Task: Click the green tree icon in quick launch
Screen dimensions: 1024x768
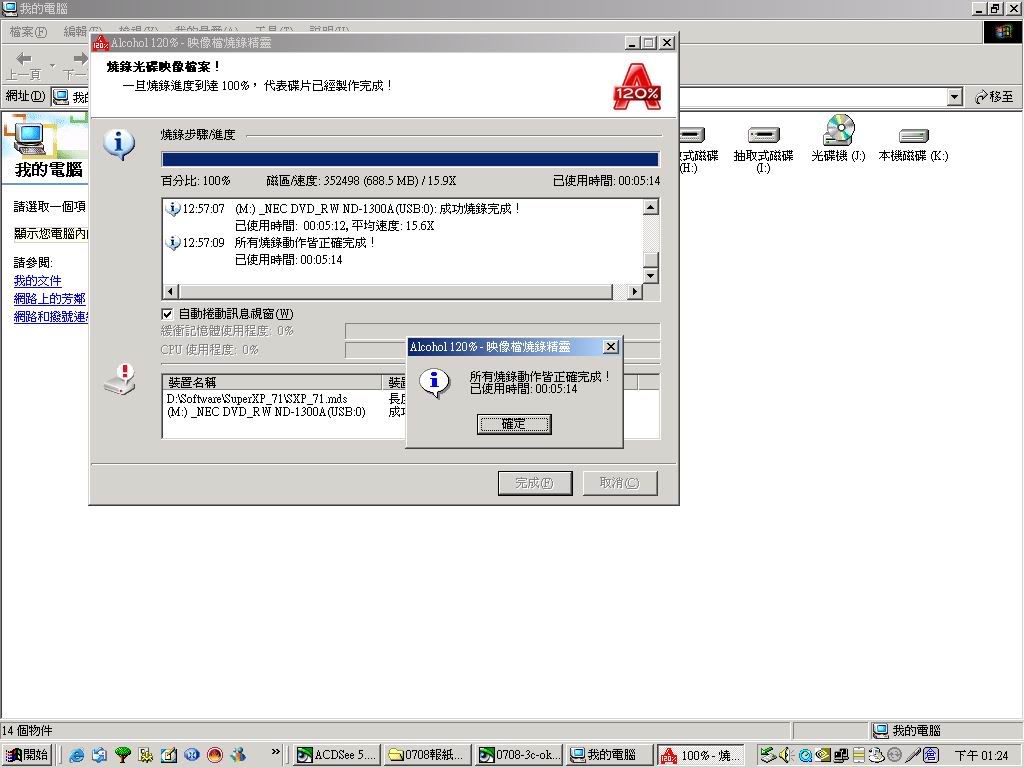Action: click(123, 755)
